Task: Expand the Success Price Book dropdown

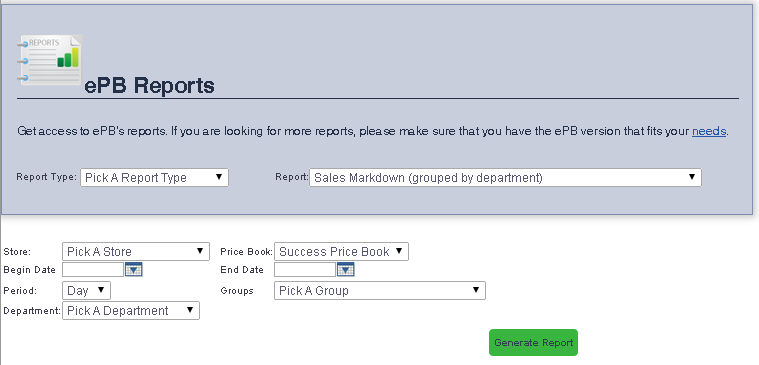Action: coord(341,252)
